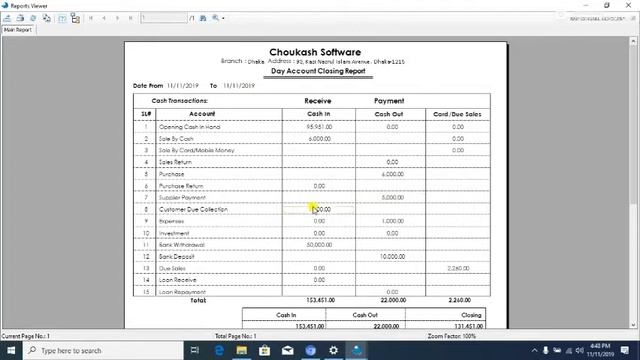Click the "Sales Return" row label
640x360 pixels.
[175, 162]
